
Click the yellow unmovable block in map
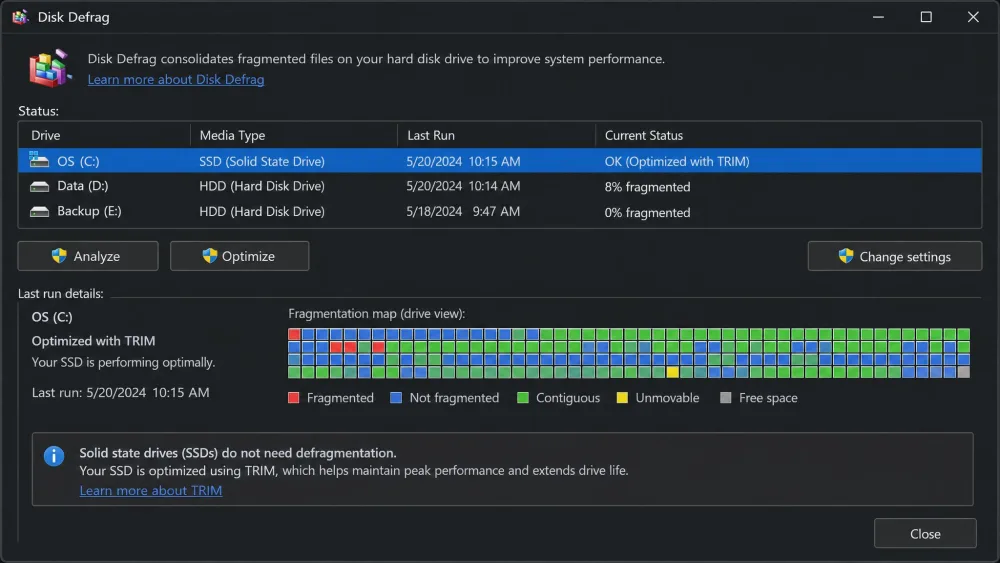tap(672, 372)
